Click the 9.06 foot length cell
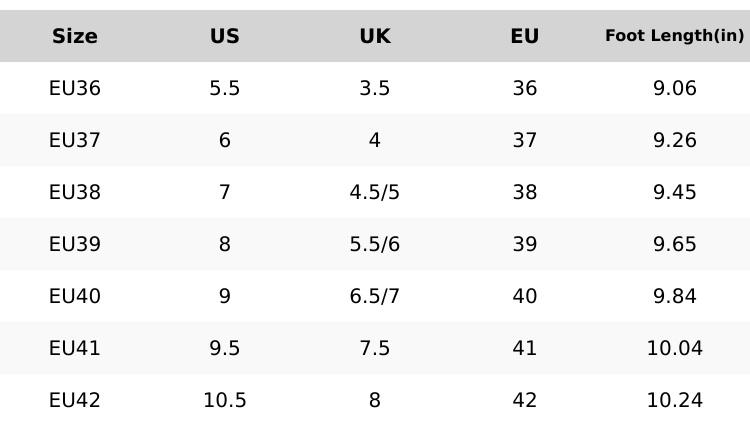Screen dimensions: 750x426 pos(675,88)
